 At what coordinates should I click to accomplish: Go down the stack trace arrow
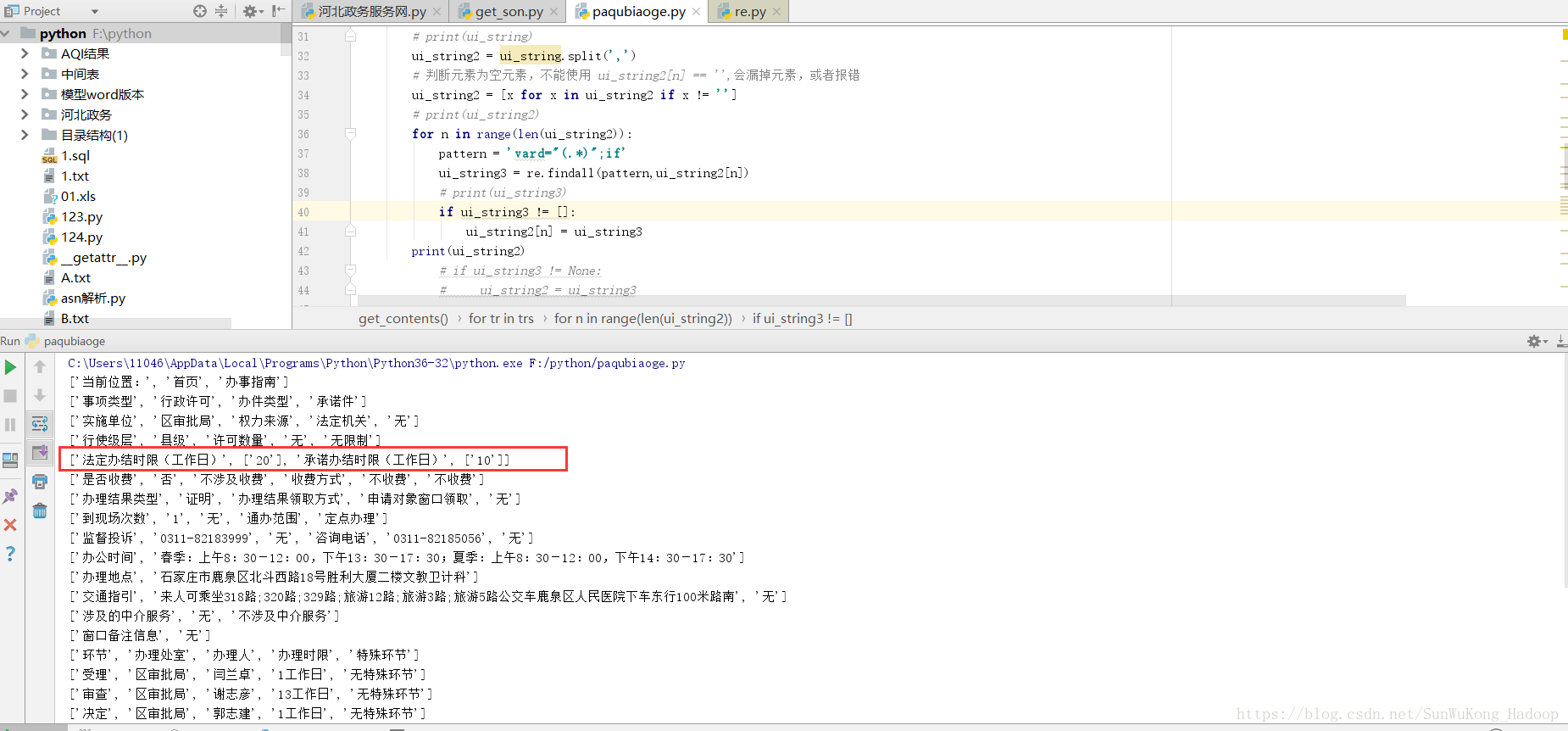(40, 396)
